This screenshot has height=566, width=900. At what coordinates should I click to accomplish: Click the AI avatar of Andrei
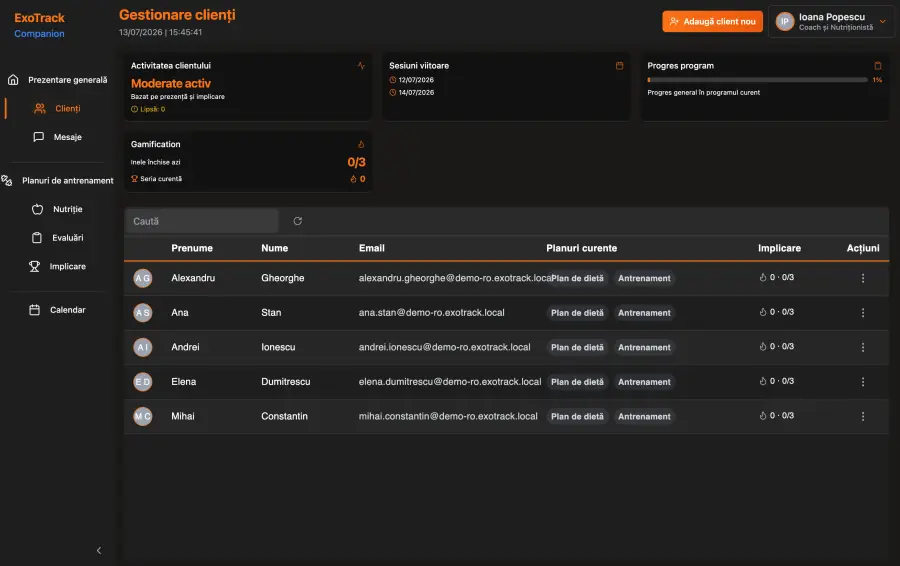[143, 347]
